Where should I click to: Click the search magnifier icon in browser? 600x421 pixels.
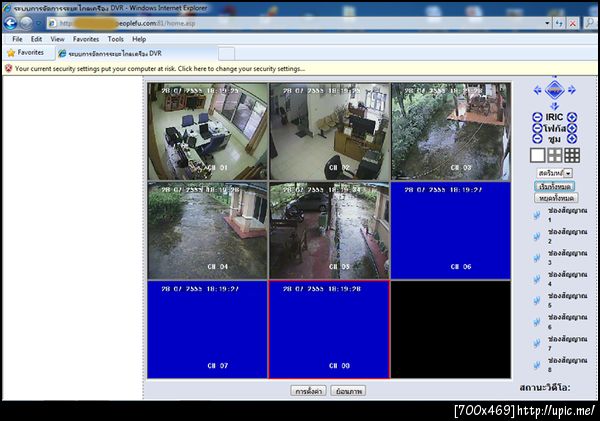click(590, 24)
